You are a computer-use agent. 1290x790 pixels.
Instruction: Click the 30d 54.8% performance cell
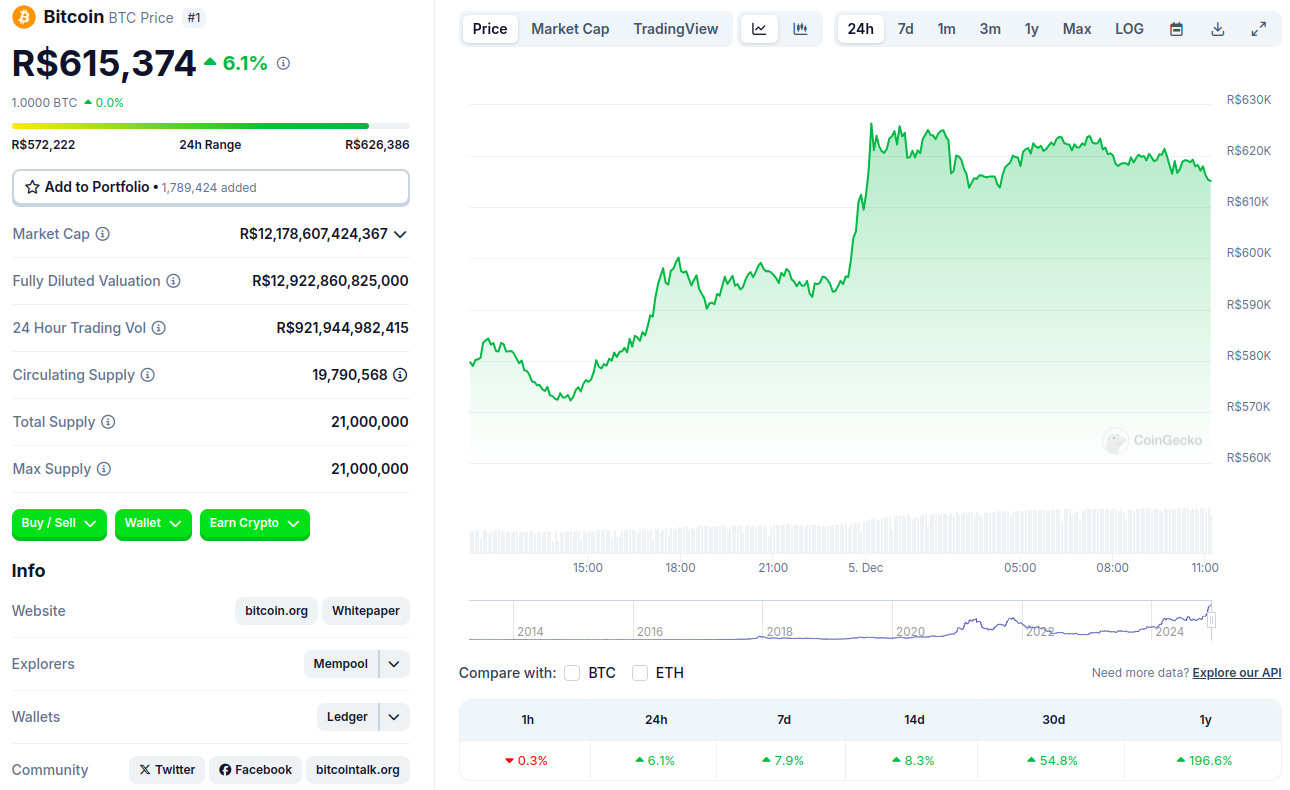pos(1053,761)
